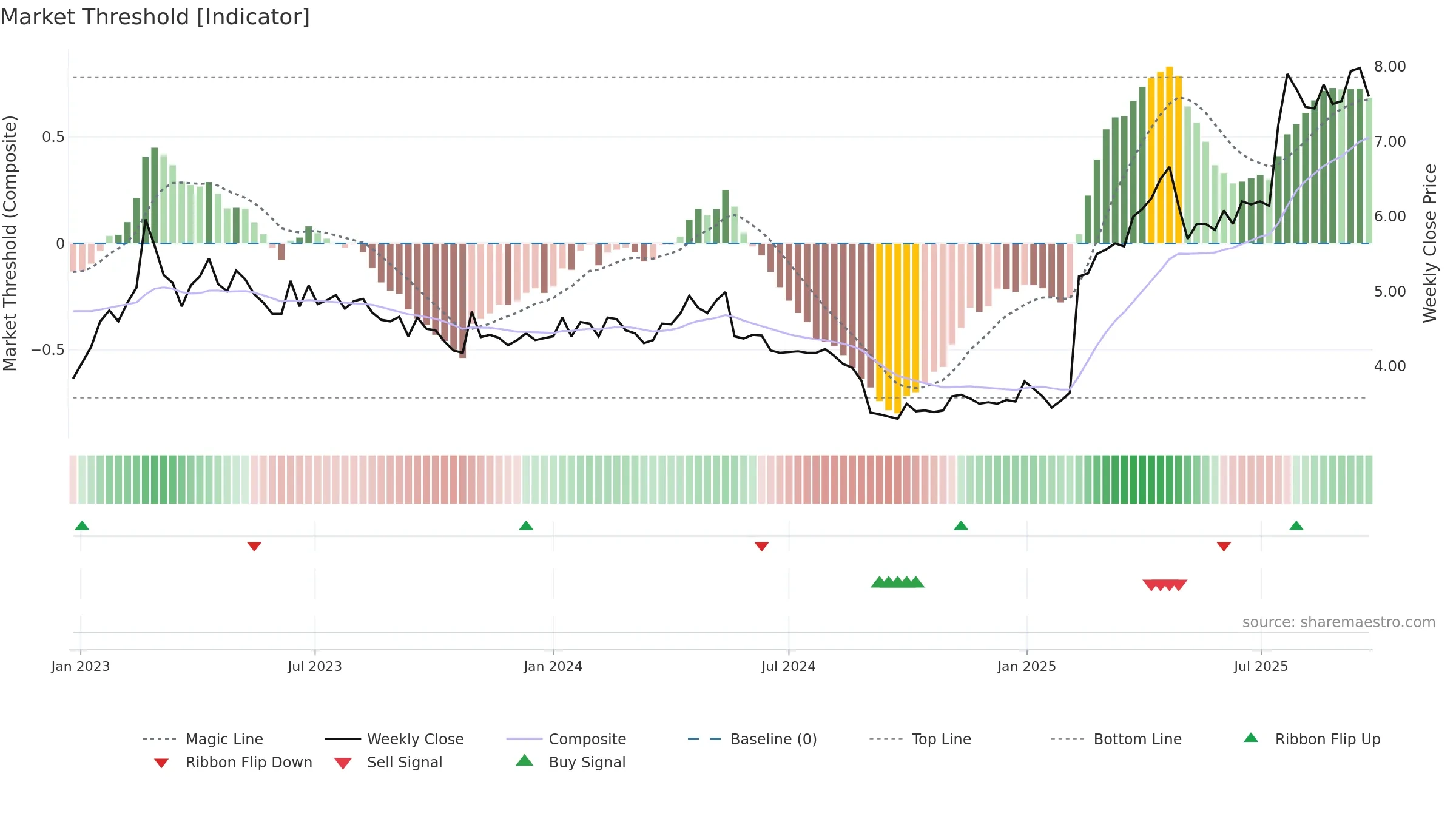Toggle Buy Signal legend entry
1456x819 pixels.
coord(570,762)
